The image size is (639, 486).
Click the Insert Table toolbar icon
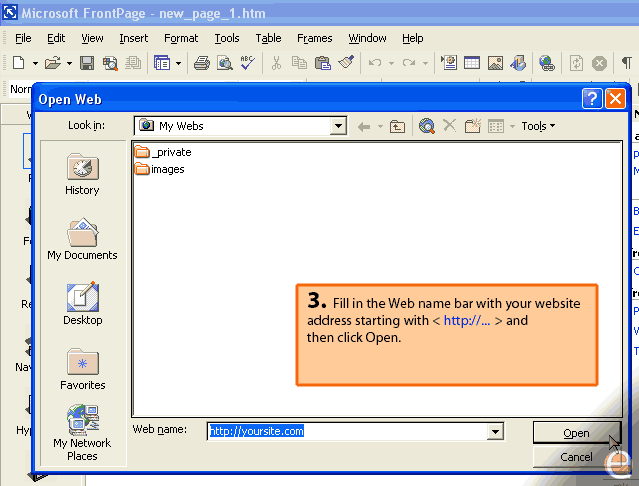click(x=471, y=63)
